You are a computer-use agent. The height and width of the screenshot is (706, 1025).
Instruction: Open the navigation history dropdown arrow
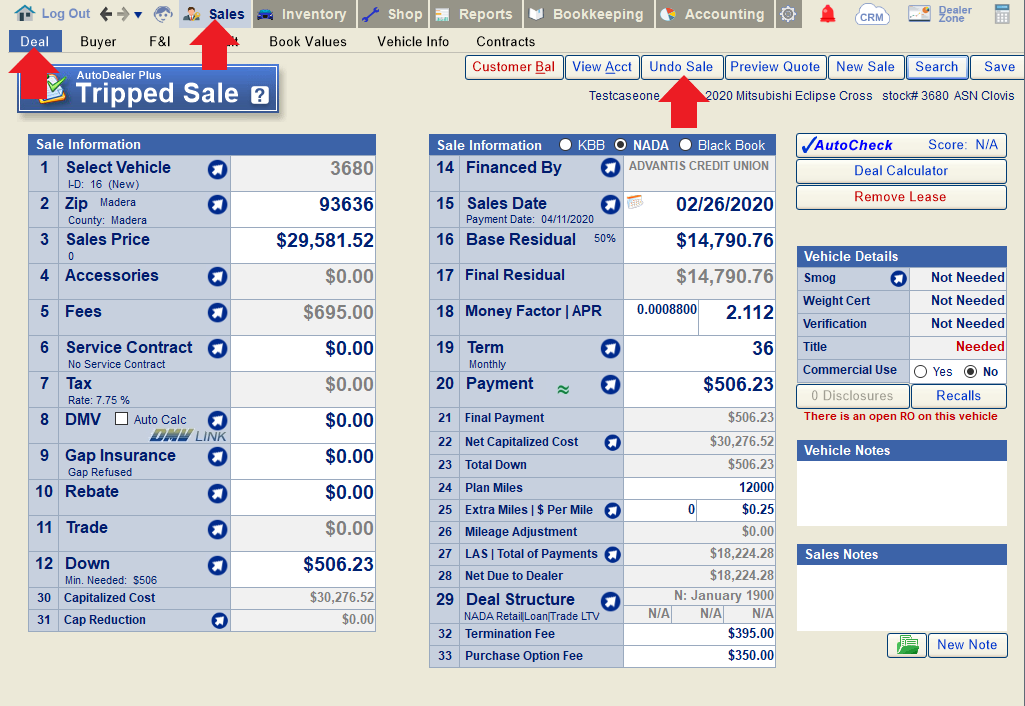[138, 15]
